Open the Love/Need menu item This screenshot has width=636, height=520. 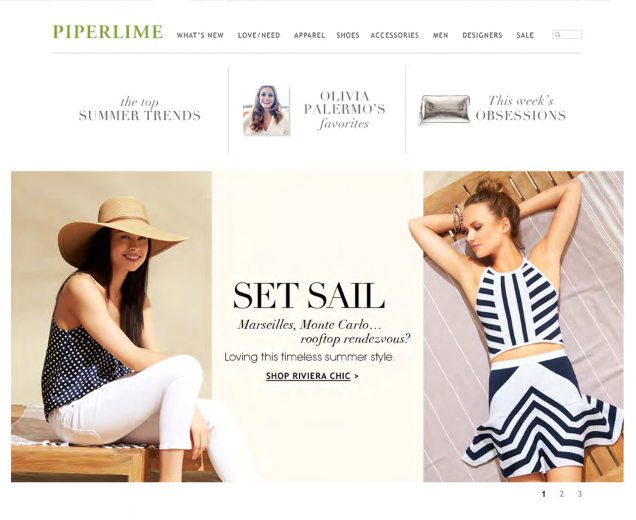point(259,35)
